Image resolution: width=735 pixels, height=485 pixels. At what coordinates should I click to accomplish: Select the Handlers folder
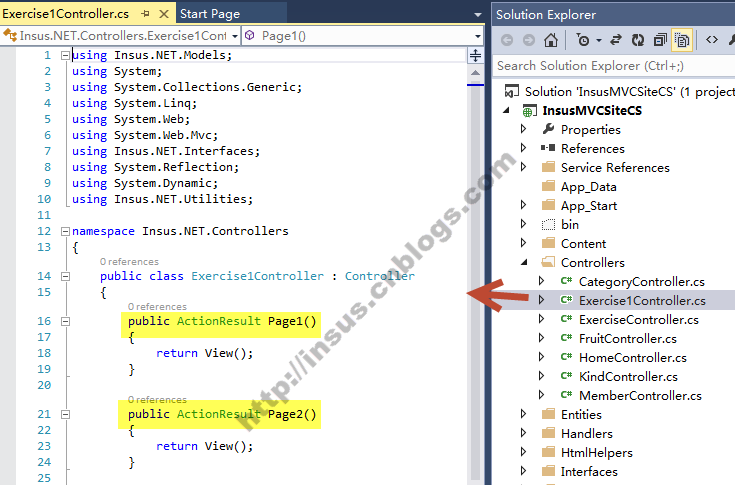(x=586, y=433)
